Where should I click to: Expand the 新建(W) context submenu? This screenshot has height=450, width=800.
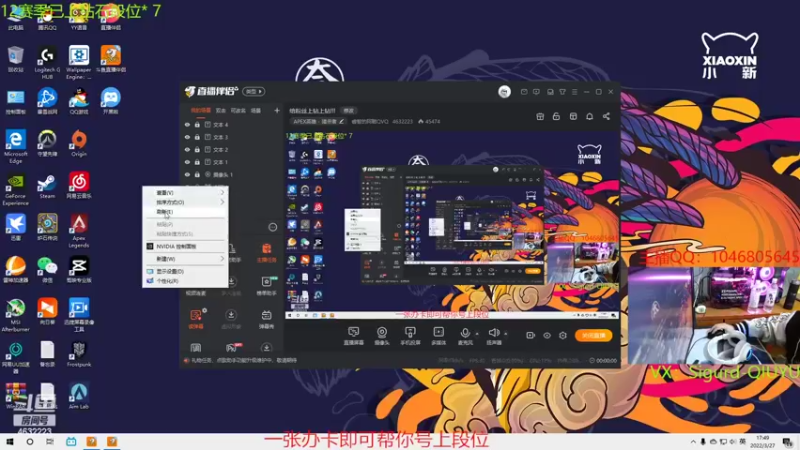point(185,259)
